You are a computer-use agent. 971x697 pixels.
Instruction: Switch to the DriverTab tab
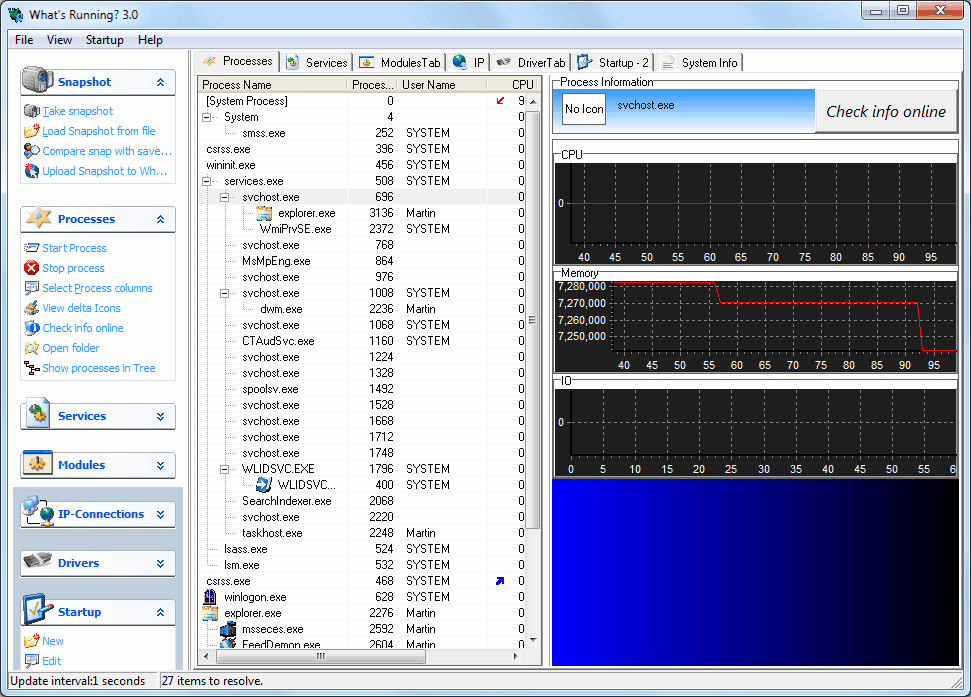pyautogui.click(x=541, y=63)
